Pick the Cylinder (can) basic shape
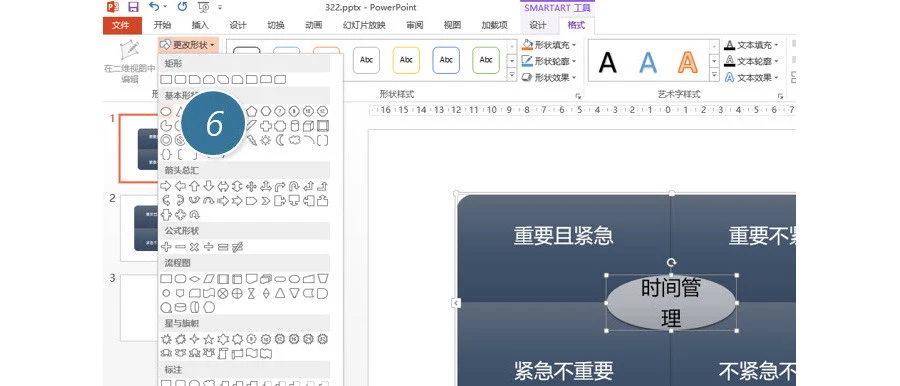900x386 pixels. point(294,126)
